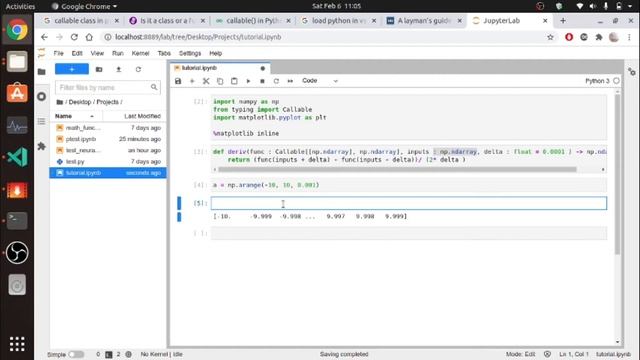Click the horizontal scrollbar in the deriv cell
The height and width of the screenshot is (360, 640).
pyautogui.click(x=397, y=169)
